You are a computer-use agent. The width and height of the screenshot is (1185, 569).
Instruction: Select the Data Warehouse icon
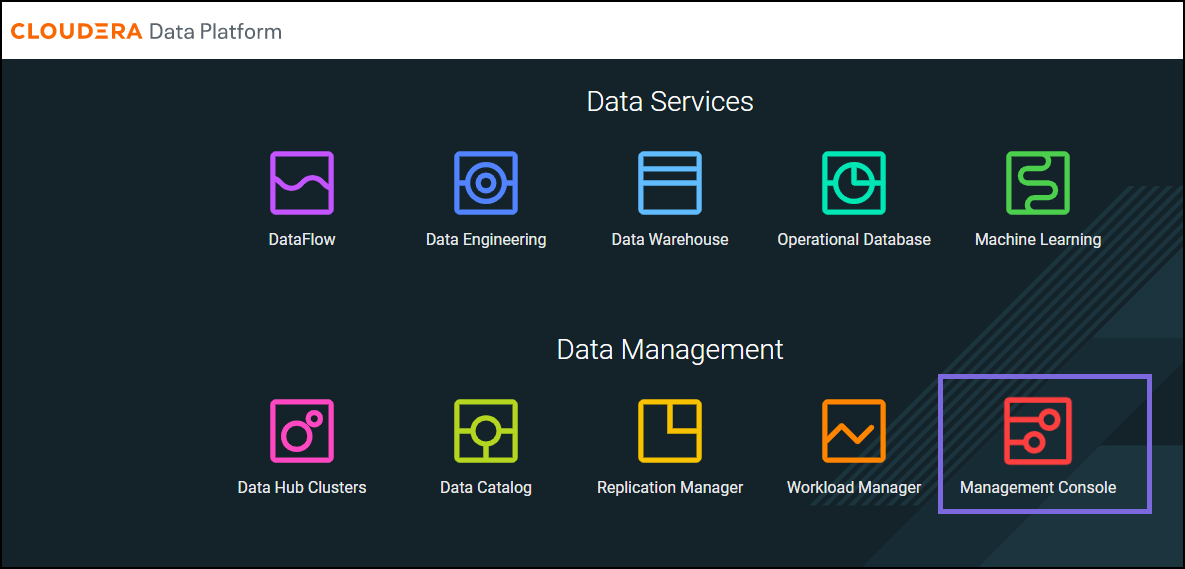click(670, 183)
